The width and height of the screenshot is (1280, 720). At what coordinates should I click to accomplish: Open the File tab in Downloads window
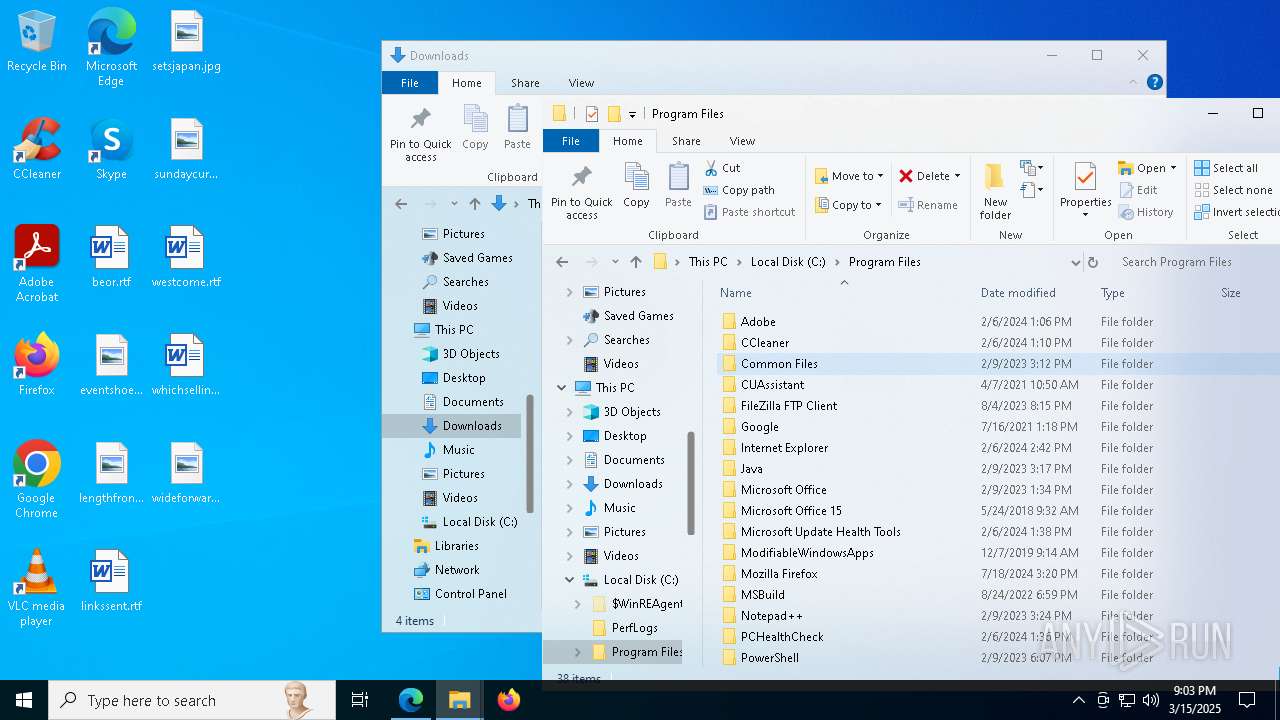410,83
